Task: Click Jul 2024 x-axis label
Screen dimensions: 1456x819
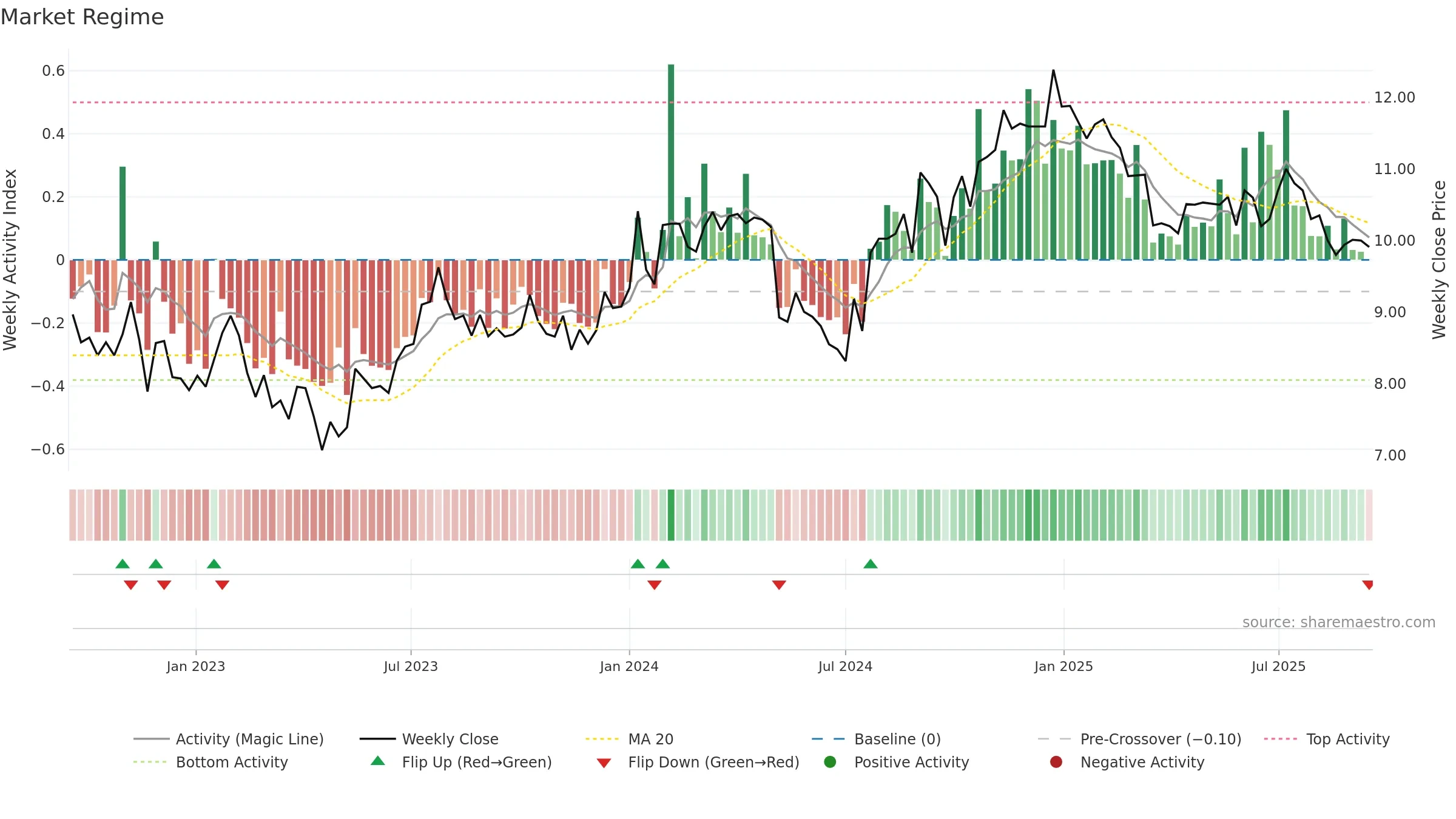Action: point(845,666)
